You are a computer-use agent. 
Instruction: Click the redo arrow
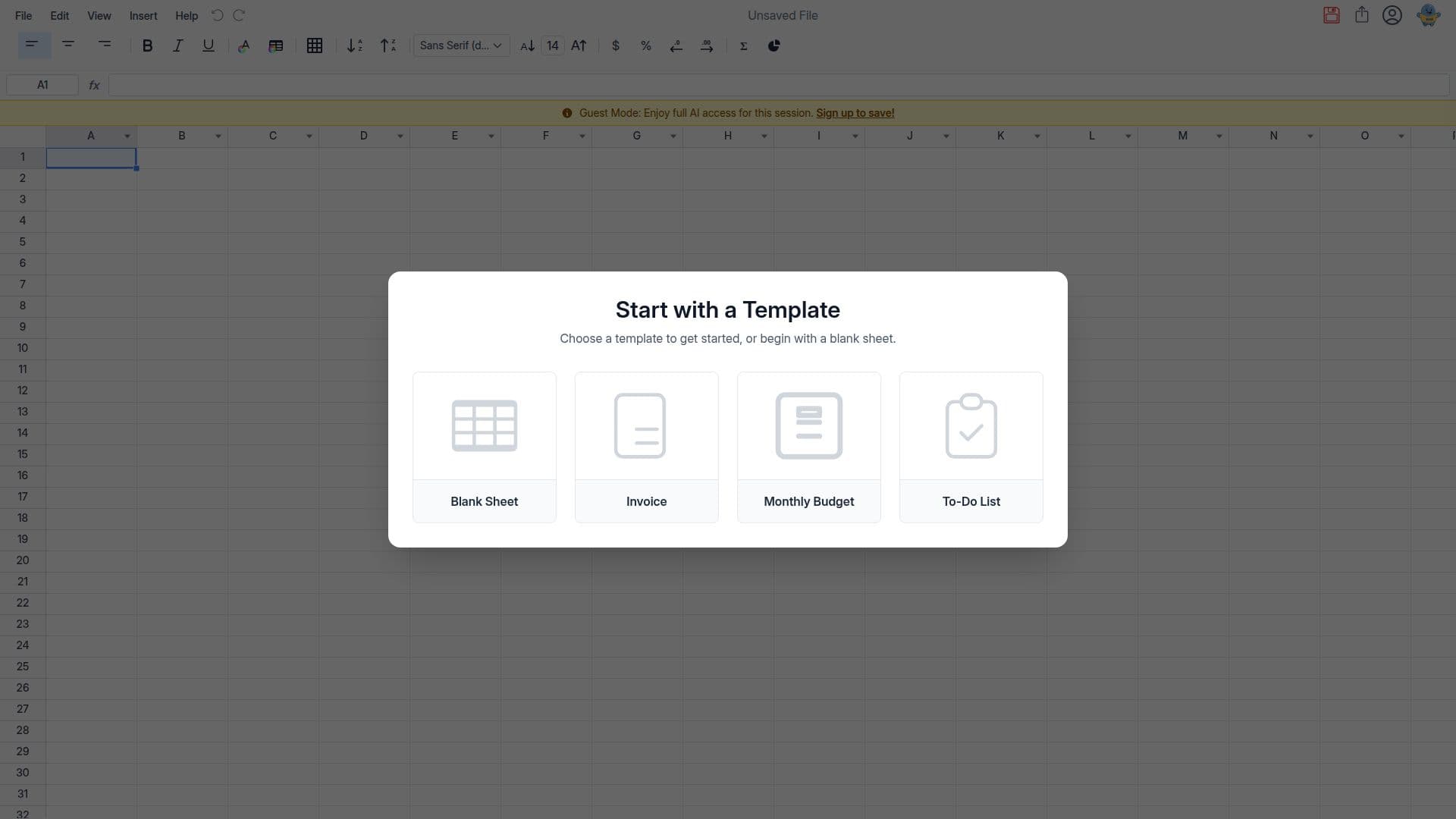pyautogui.click(x=239, y=15)
